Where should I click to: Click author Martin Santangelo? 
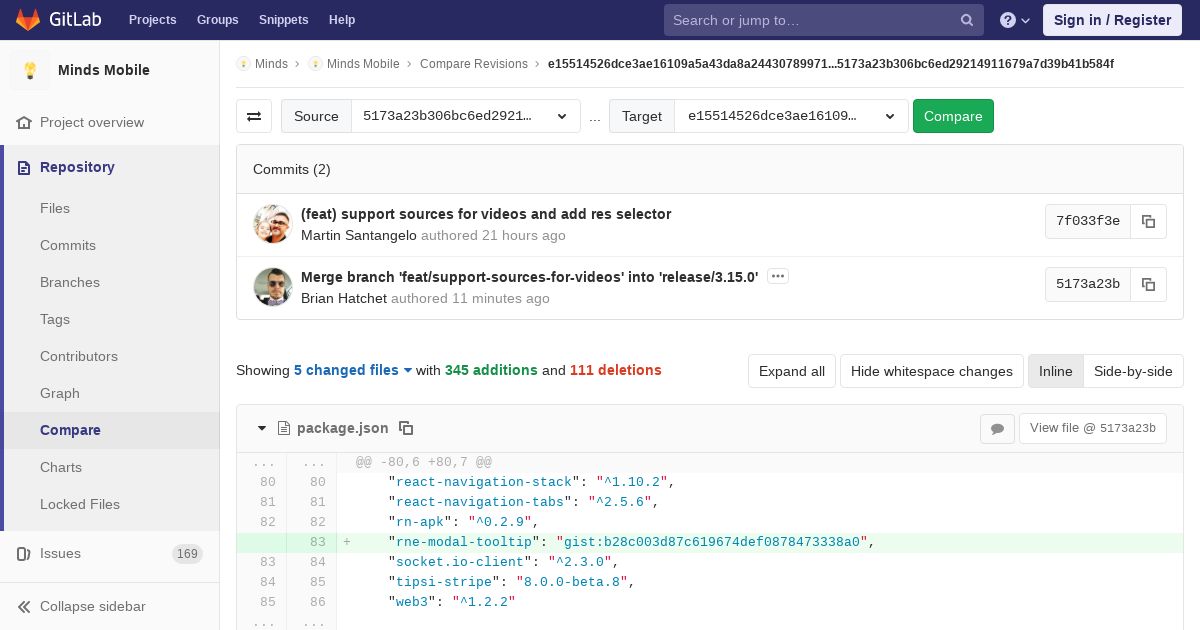click(359, 235)
